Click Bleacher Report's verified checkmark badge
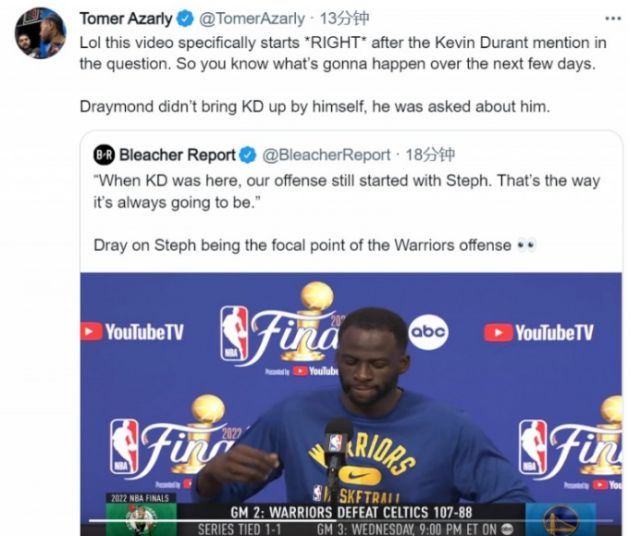The width and height of the screenshot is (641, 536). (248, 155)
